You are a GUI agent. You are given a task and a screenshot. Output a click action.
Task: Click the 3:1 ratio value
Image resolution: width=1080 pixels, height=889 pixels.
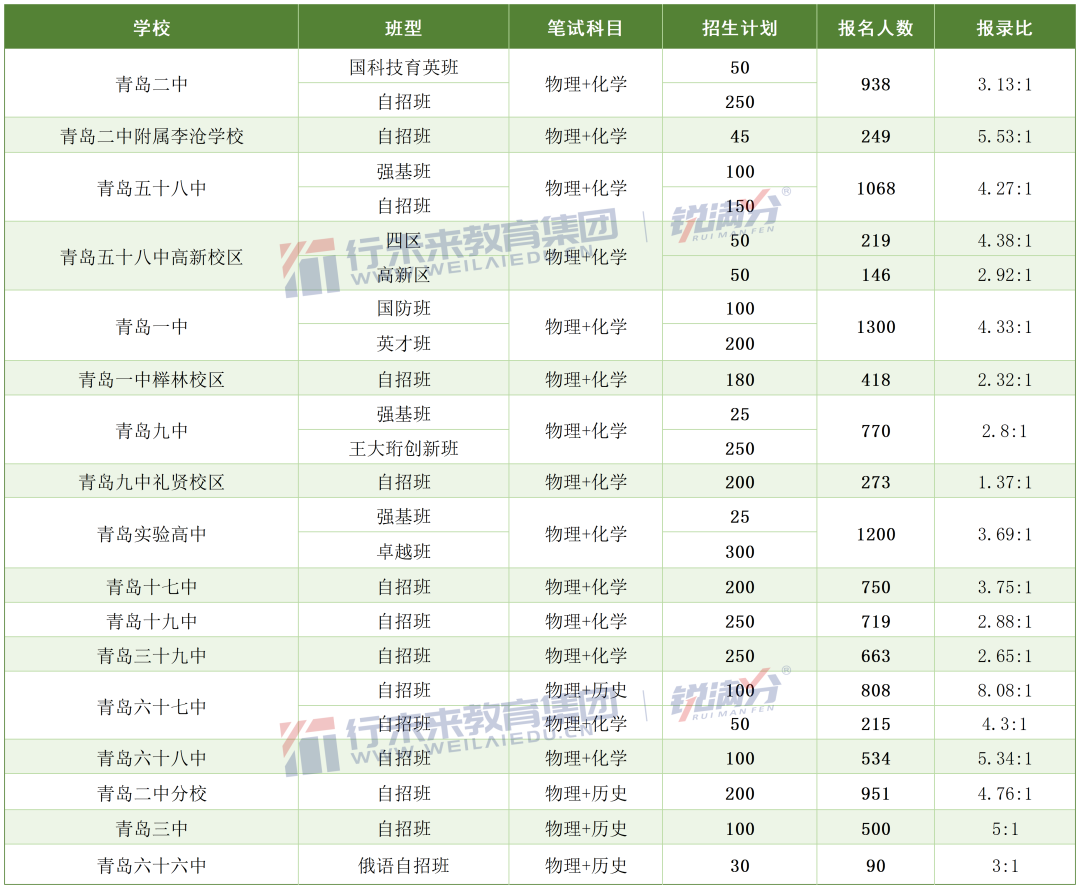tap(1004, 866)
